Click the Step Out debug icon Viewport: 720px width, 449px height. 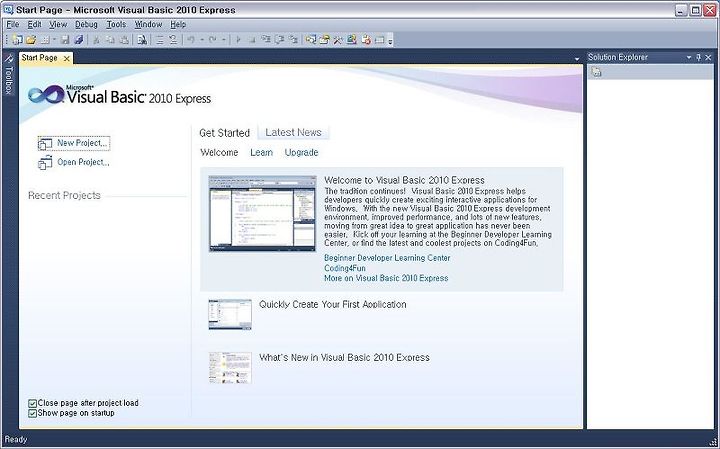[293, 40]
